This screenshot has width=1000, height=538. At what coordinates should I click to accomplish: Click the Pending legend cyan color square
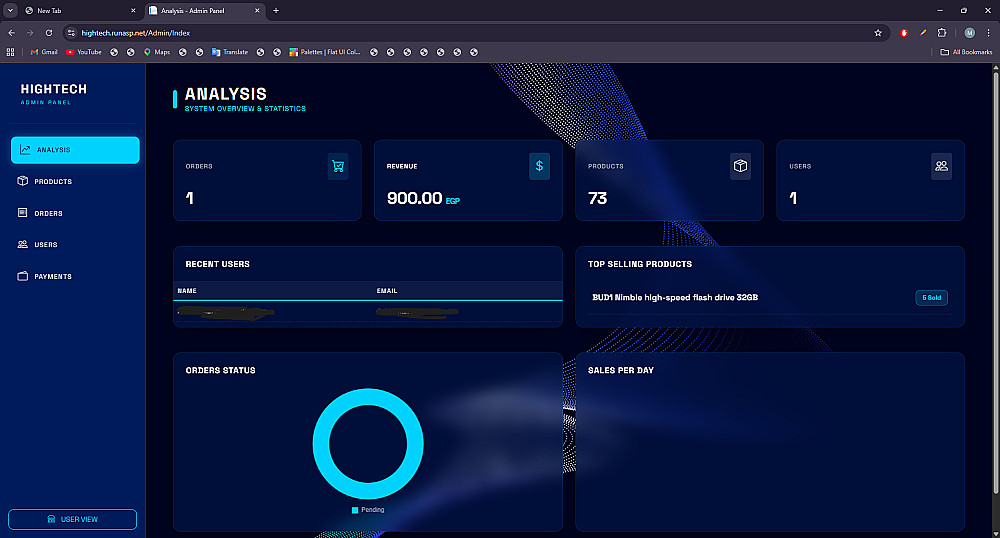point(355,510)
